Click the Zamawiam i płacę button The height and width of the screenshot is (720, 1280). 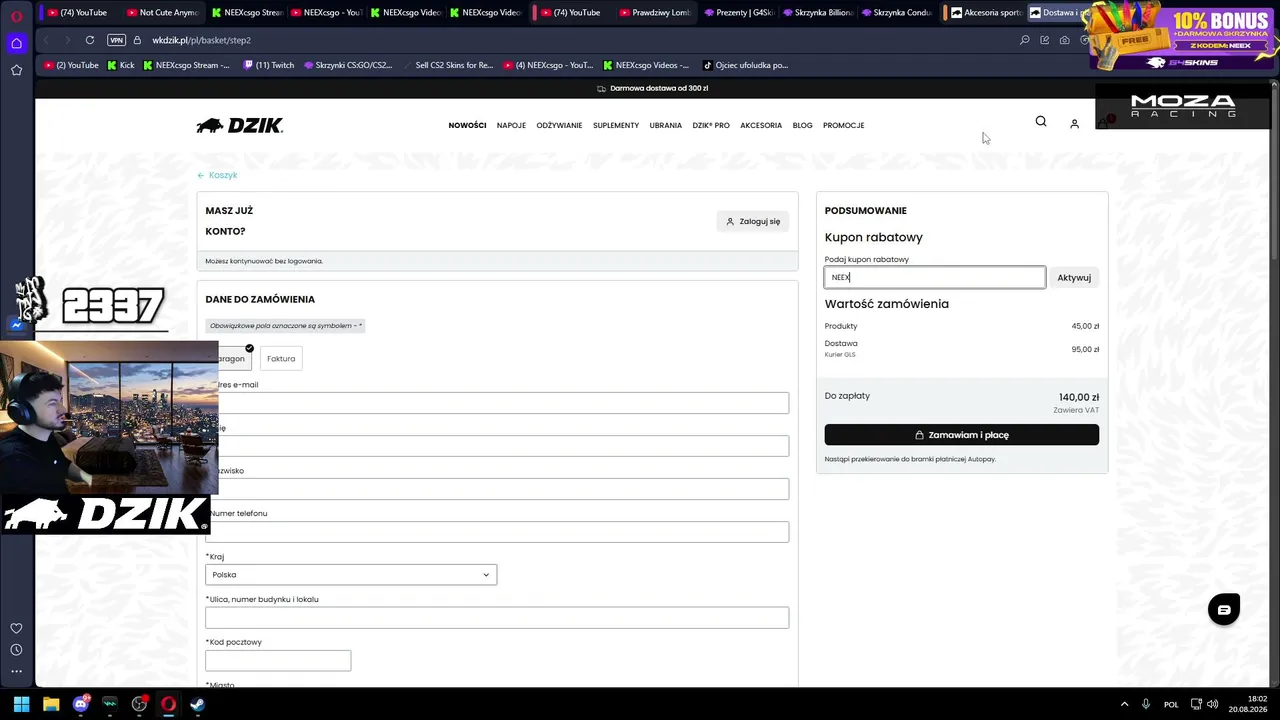click(x=962, y=435)
